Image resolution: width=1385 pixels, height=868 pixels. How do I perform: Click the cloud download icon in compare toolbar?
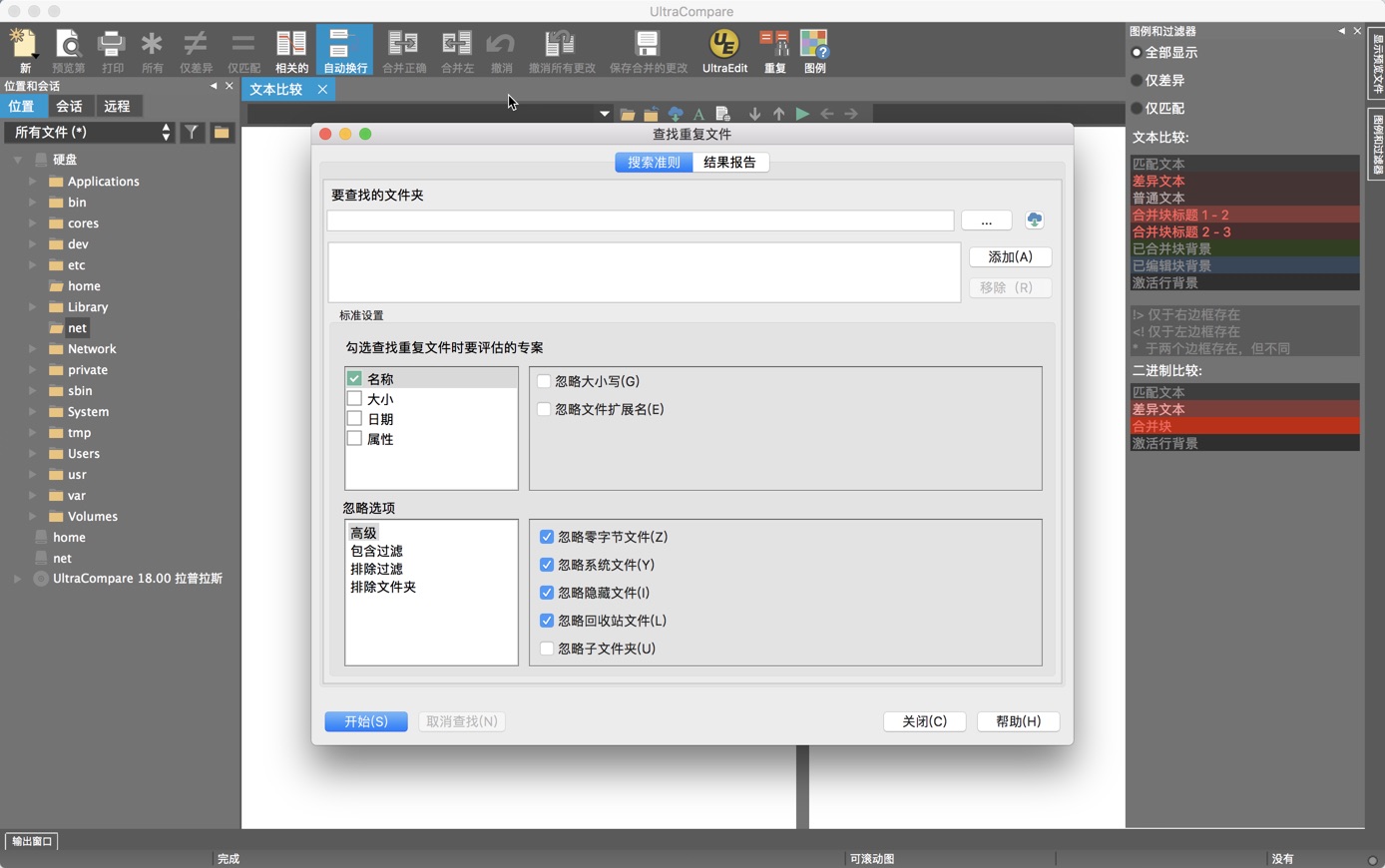click(676, 114)
